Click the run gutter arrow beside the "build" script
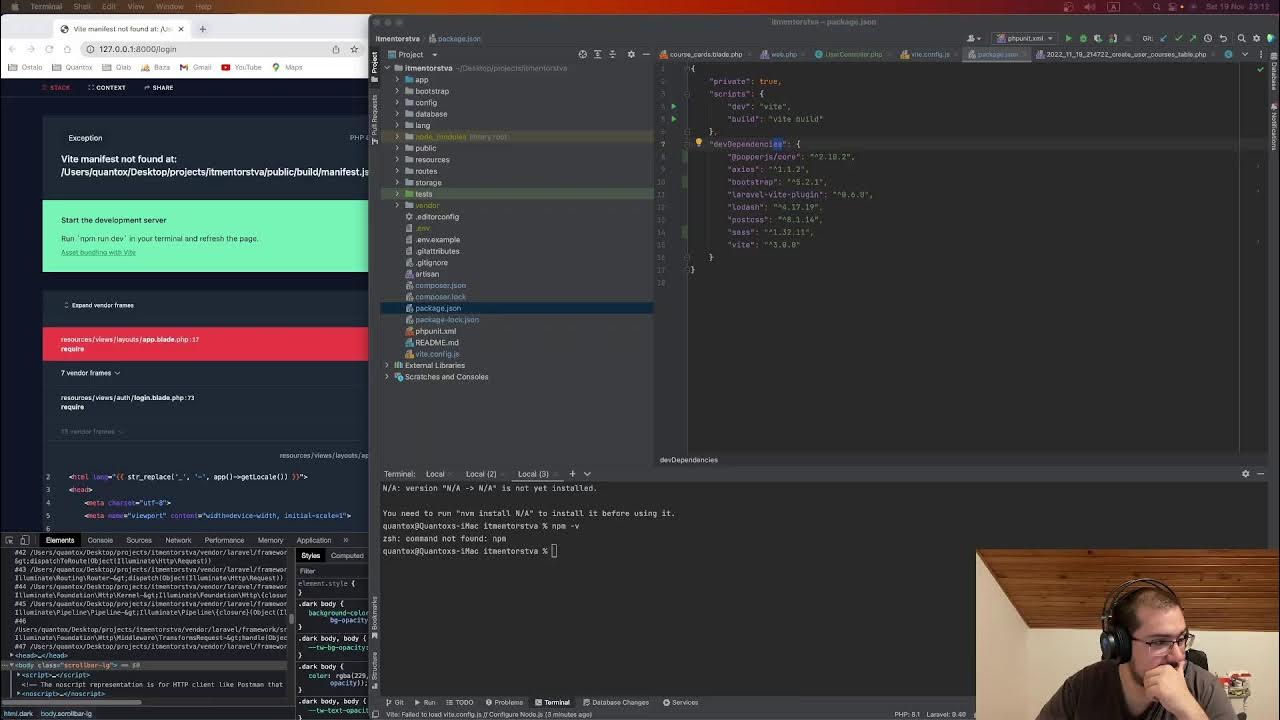Image resolution: width=1280 pixels, height=720 pixels. pyautogui.click(x=673, y=119)
